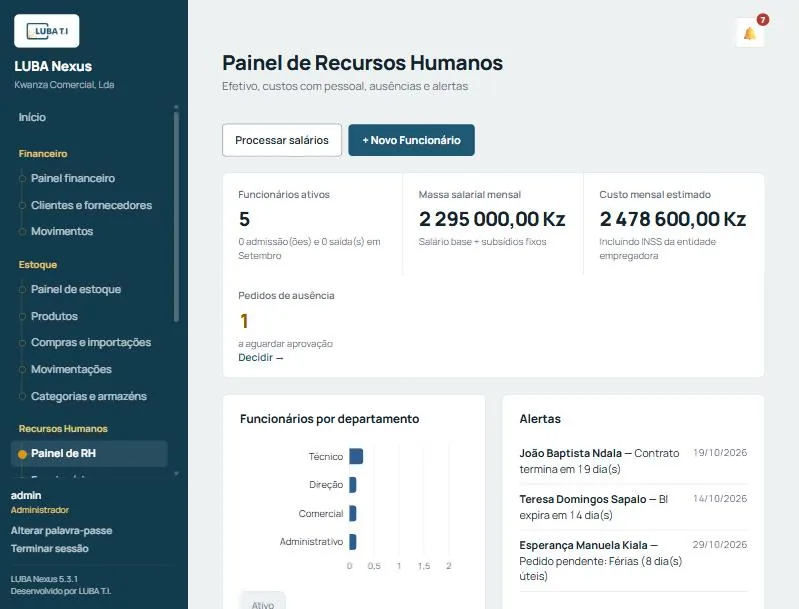
Task: Click the Painel de Recursos Humanos heading
Action: [362, 63]
